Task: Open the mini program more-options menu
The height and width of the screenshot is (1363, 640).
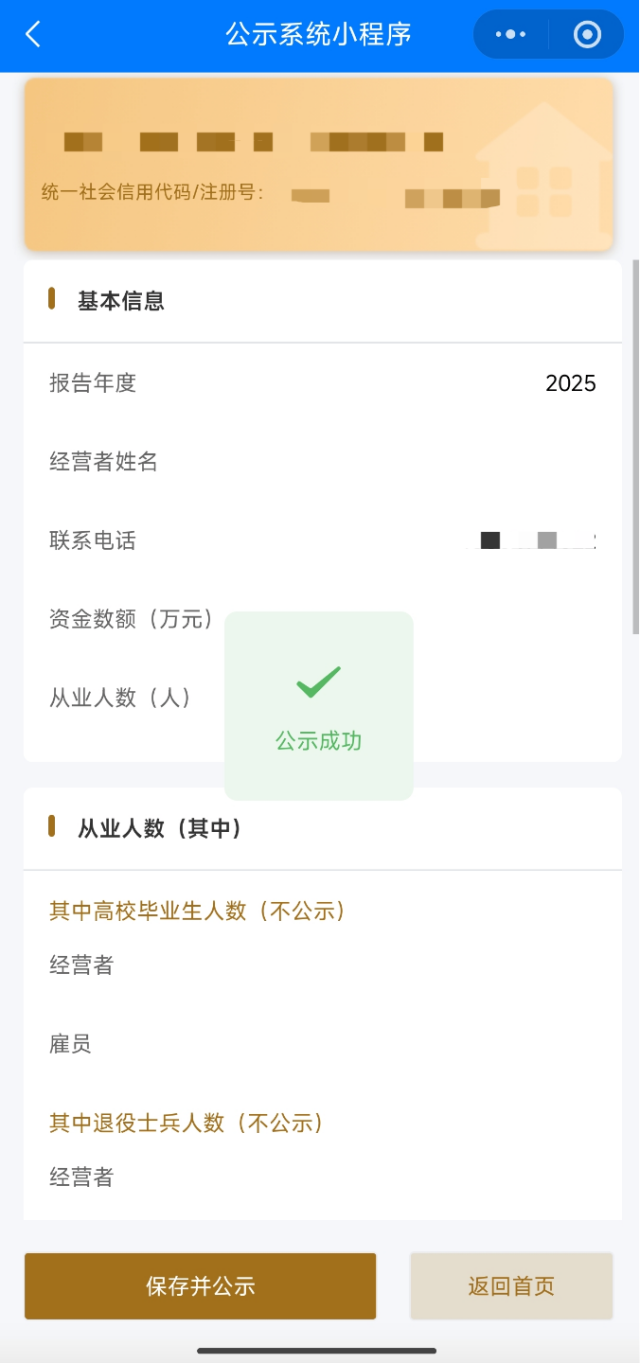Action: click(x=511, y=35)
